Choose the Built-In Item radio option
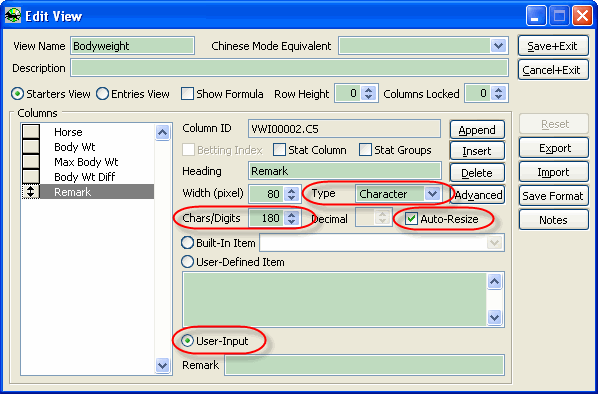This screenshot has width=598, height=394. 187,243
